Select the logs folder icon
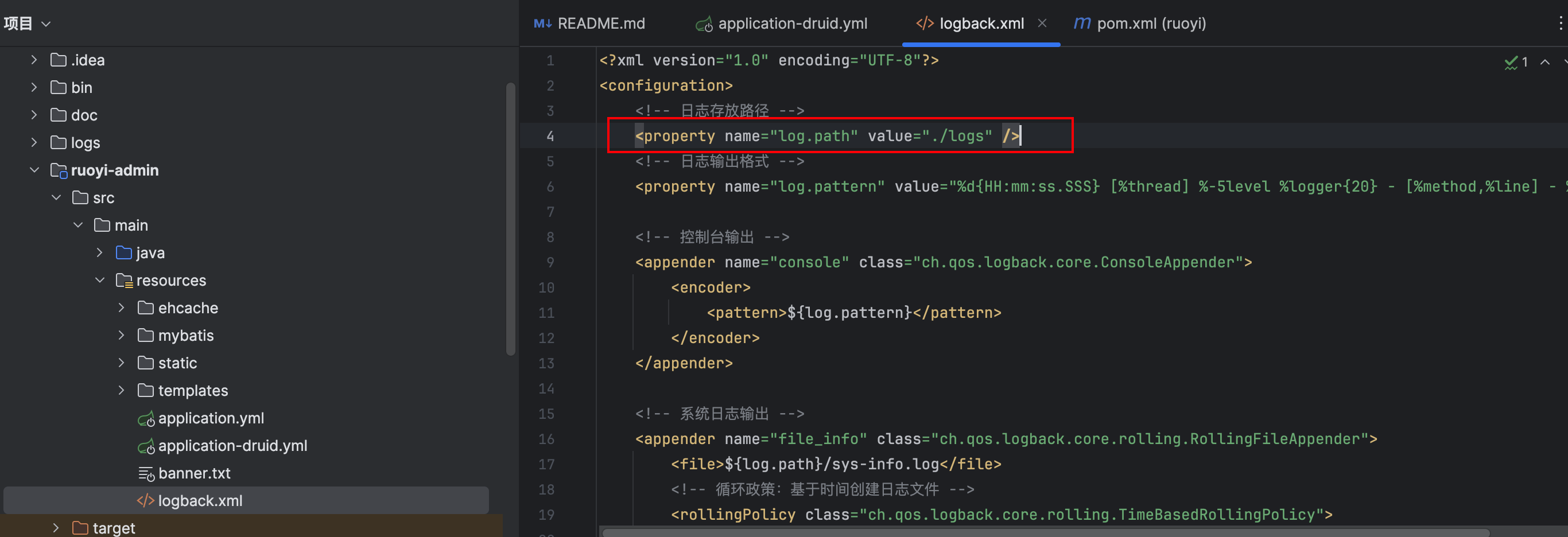 [x=59, y=142]
